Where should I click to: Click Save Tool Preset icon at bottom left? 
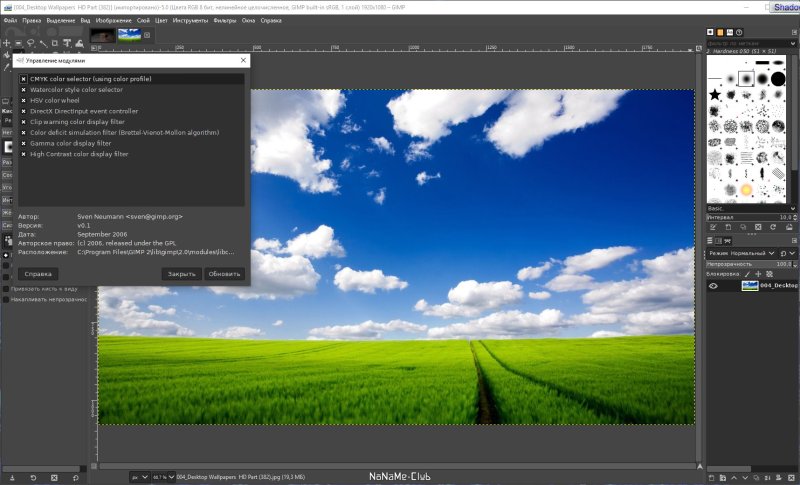pos(12,478)
